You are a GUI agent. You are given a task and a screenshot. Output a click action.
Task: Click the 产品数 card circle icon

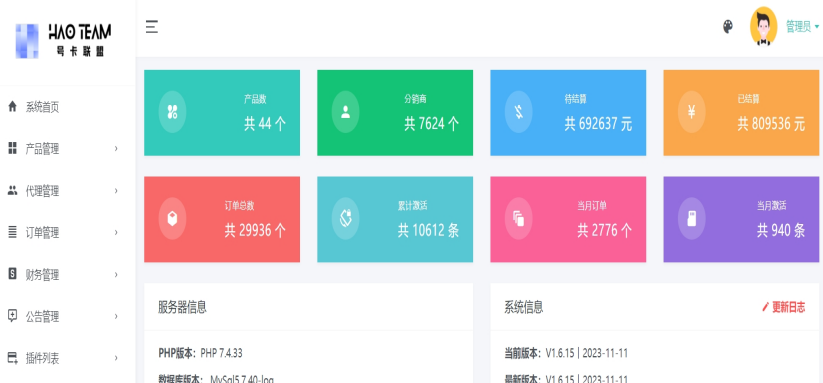[172, 112]
